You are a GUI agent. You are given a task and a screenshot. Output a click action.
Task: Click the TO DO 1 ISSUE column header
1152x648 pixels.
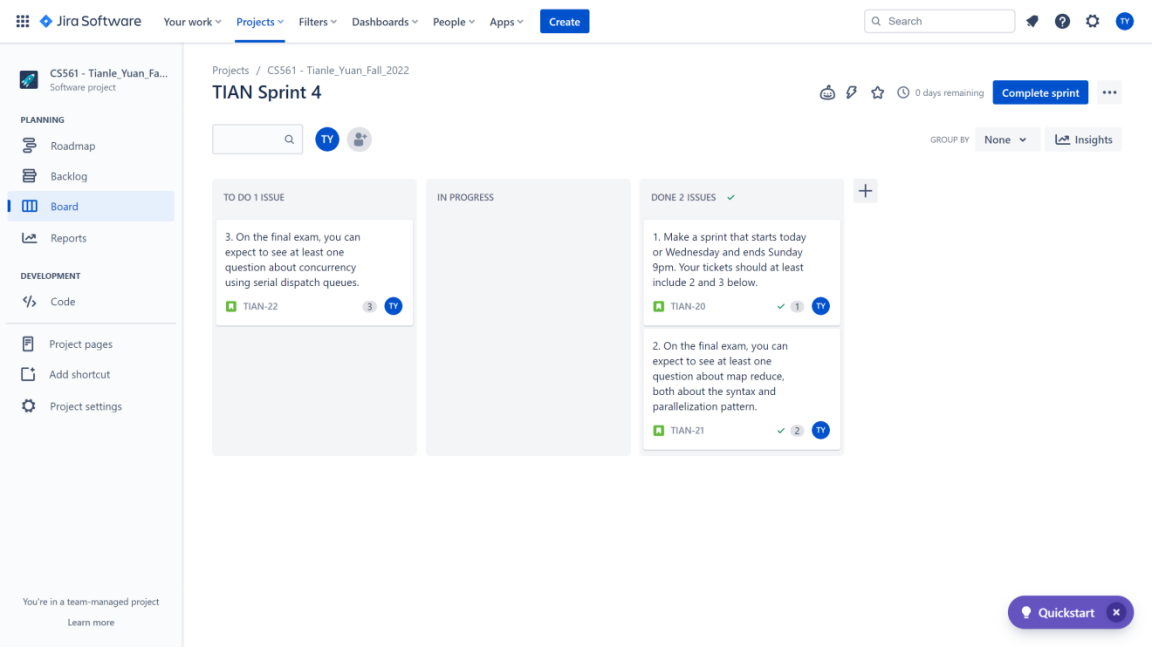(x=254, y=197)
